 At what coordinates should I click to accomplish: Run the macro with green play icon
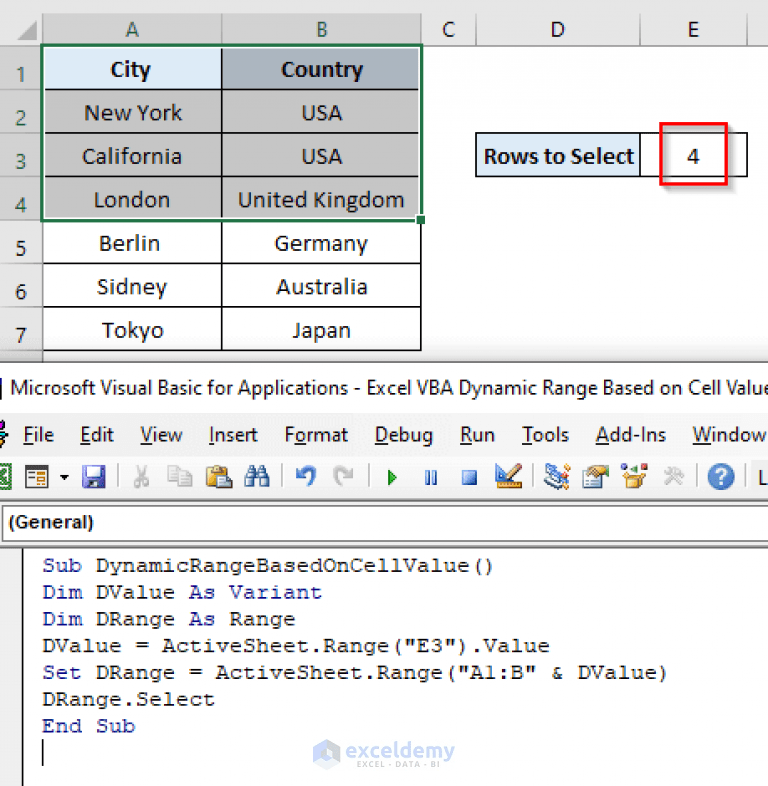point(392,477)
